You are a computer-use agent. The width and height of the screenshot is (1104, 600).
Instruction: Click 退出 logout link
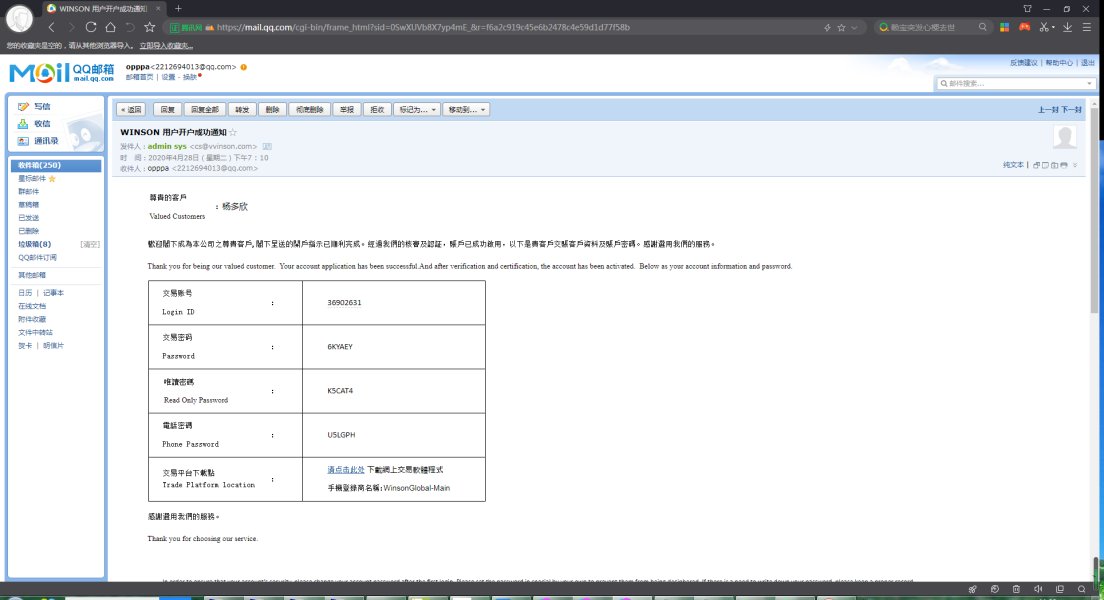1088,63
